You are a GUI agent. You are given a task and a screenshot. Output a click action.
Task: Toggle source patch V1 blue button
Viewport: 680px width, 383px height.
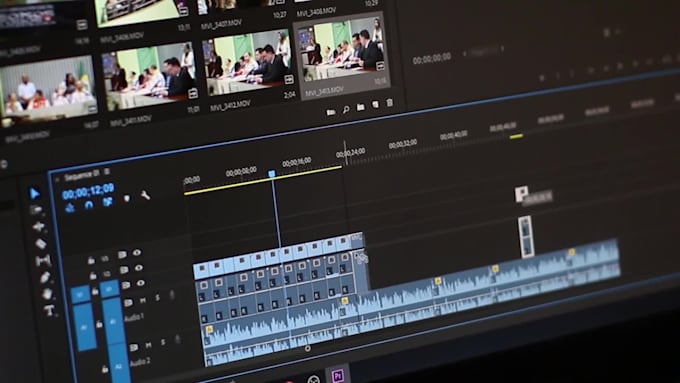(x=81, y=295)
